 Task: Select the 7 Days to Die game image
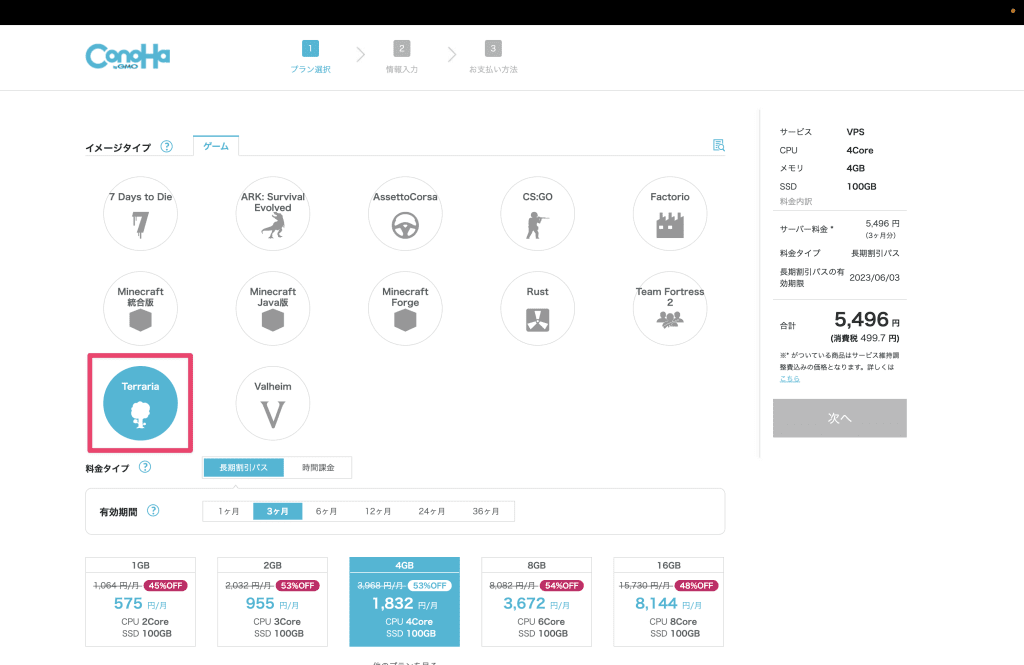pyautogui.click(x=140, y=214)
